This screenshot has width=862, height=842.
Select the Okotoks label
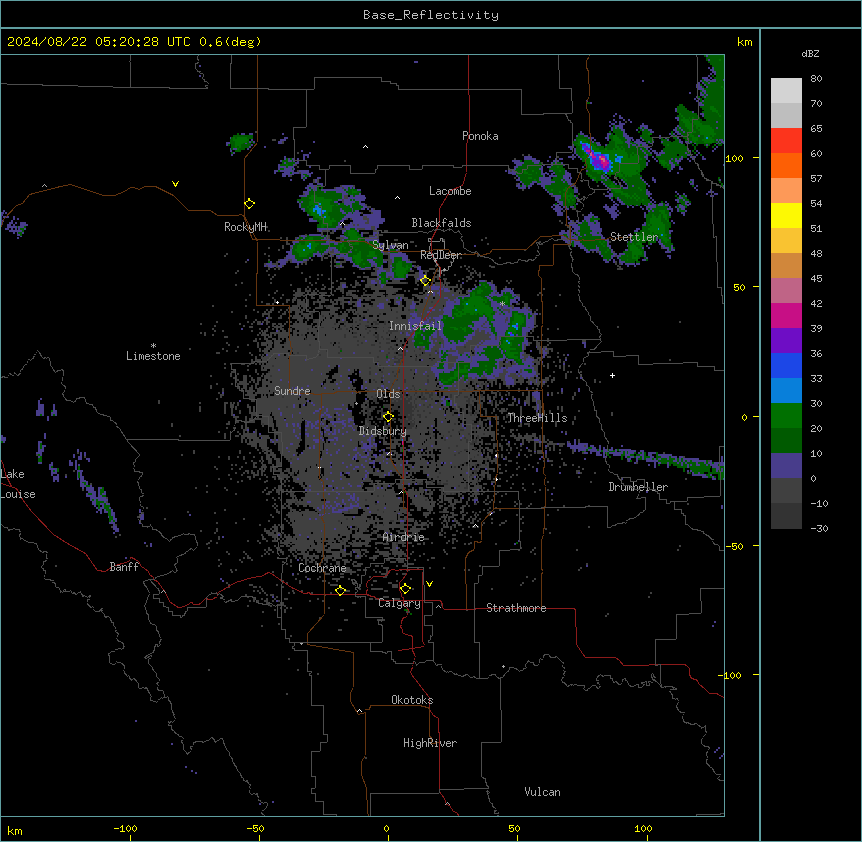click(412, 700)
